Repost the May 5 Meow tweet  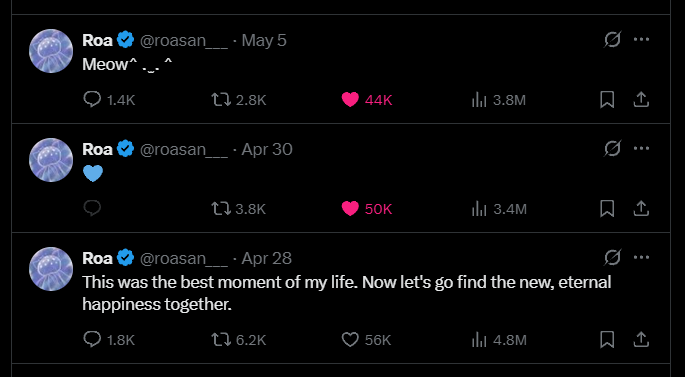pos(239,100)
